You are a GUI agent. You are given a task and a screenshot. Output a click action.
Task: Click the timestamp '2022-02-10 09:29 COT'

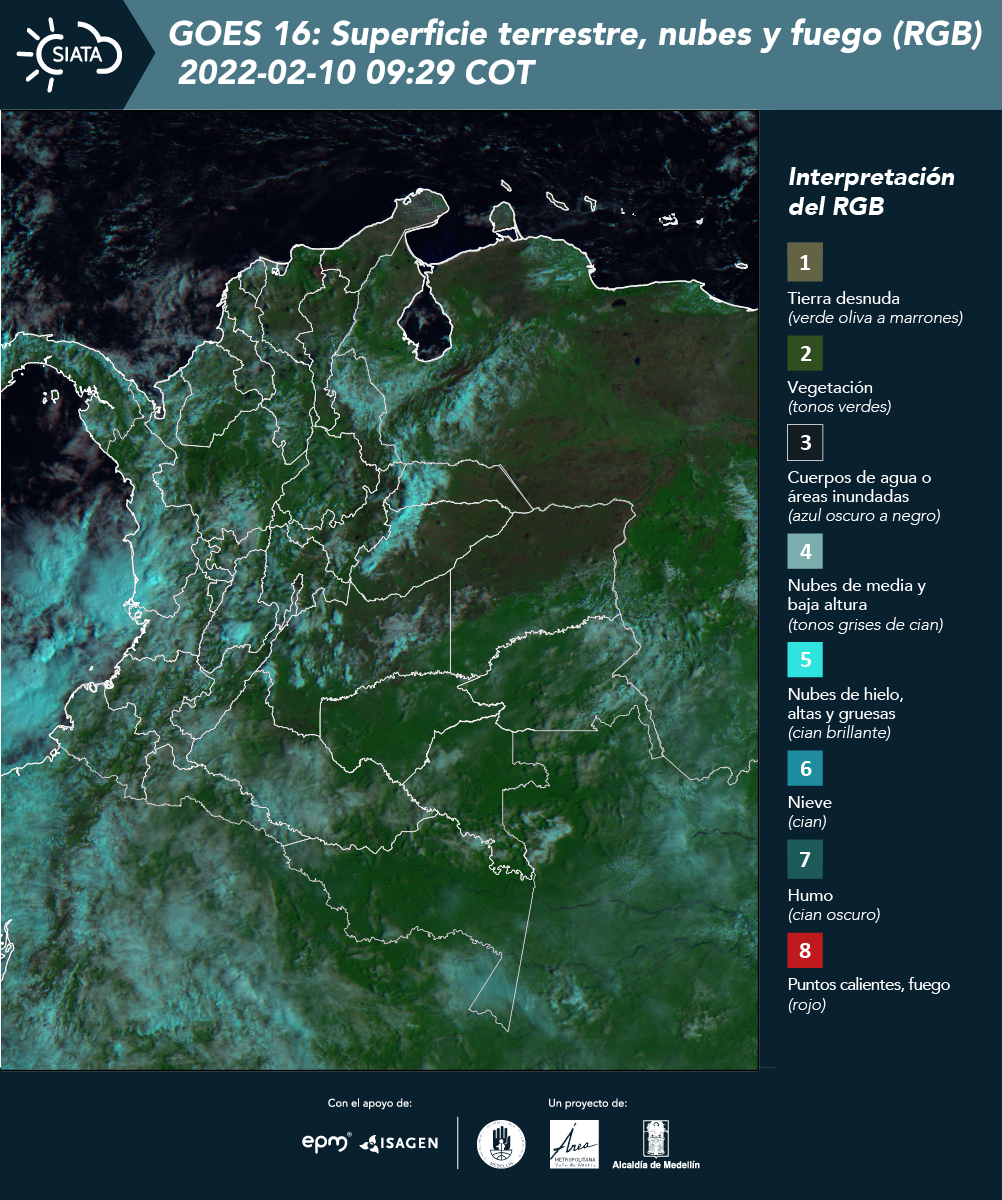tap(356, 73)
